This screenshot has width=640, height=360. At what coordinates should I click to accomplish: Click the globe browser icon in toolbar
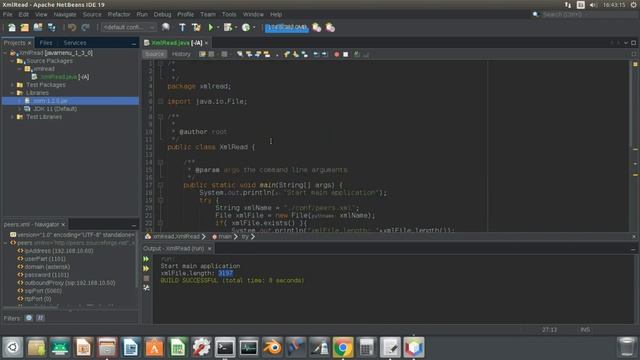(165, 27)
